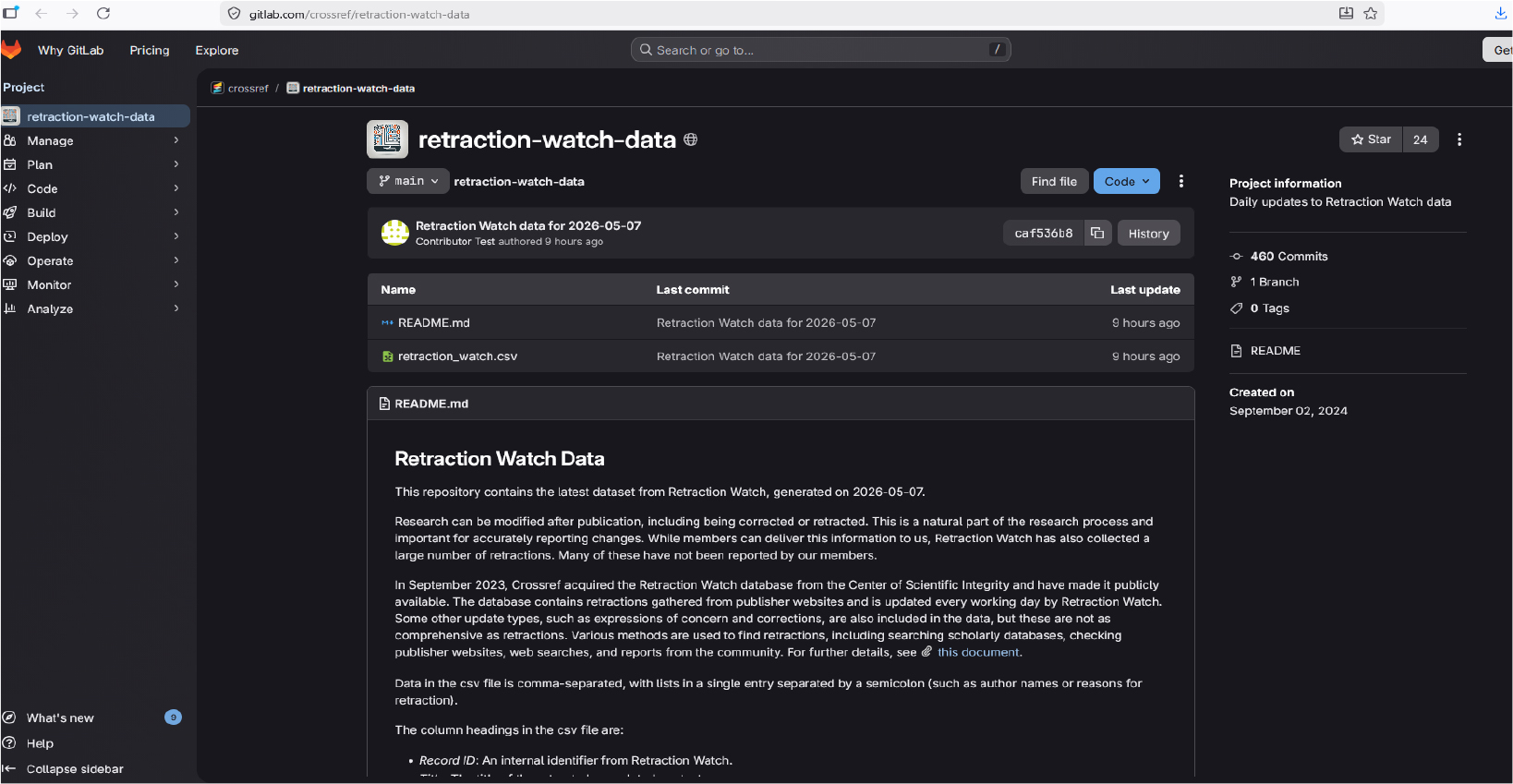The height and width of the screenshot is (784, 1513).
Task: Expand the Plan sidebar section
Action: pyautogui.click(x=95, y=164)
